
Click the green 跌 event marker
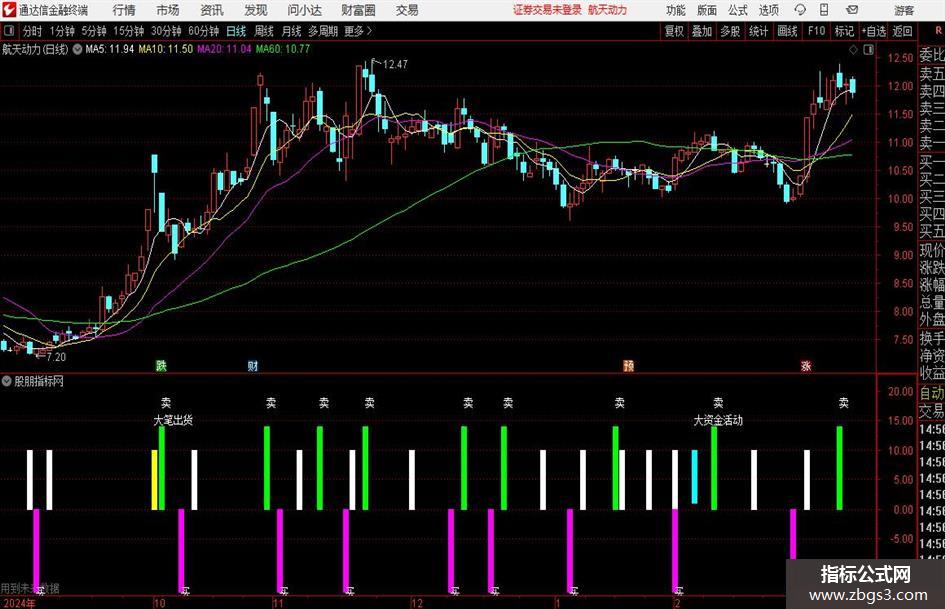[161, 365]
